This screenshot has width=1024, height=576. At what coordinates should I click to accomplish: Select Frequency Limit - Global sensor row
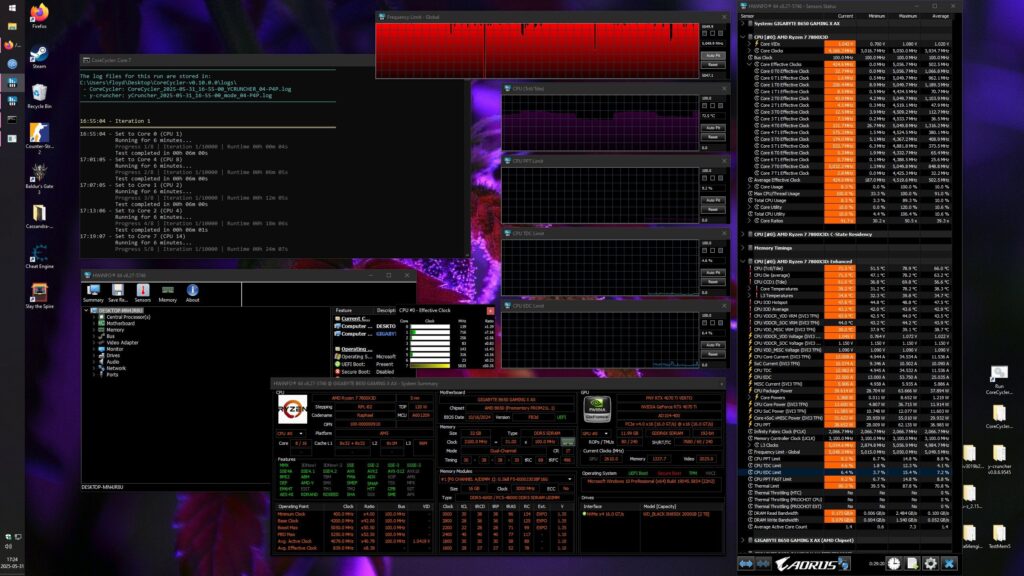point(849,452)
